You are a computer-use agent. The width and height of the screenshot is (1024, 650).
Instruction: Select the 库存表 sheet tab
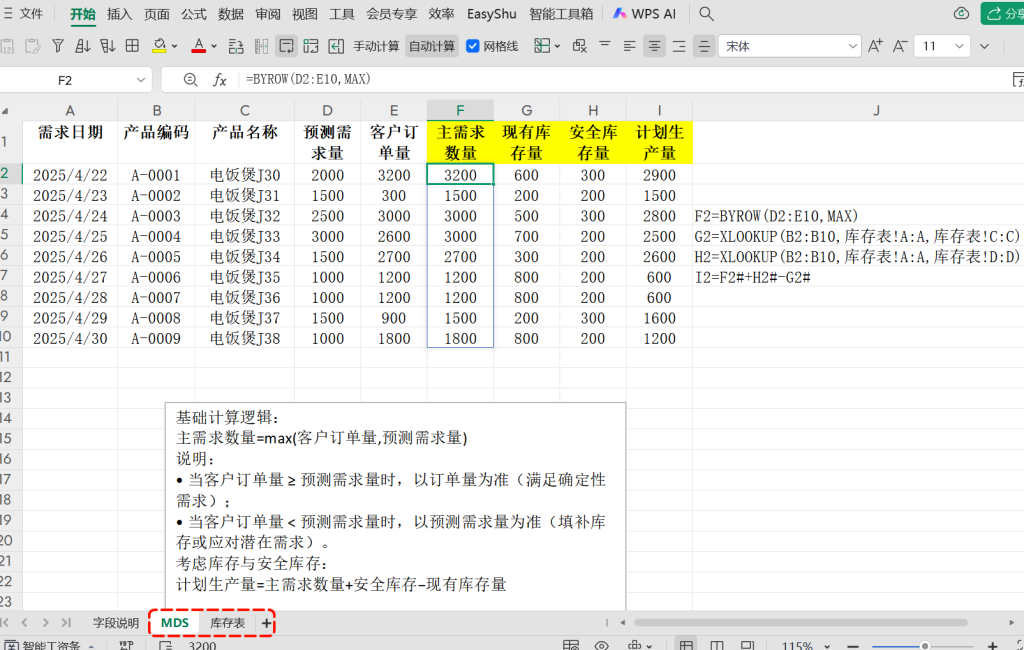click(x=227, y=623)
